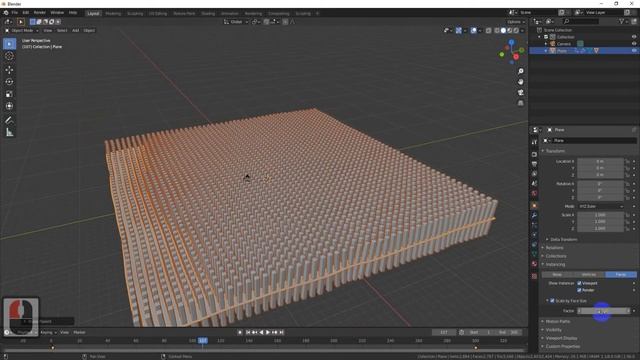The height and width of the screenshot is (360, 640).
Task: Select the Annotate pencil tool
Action: [x=9, y=120]
